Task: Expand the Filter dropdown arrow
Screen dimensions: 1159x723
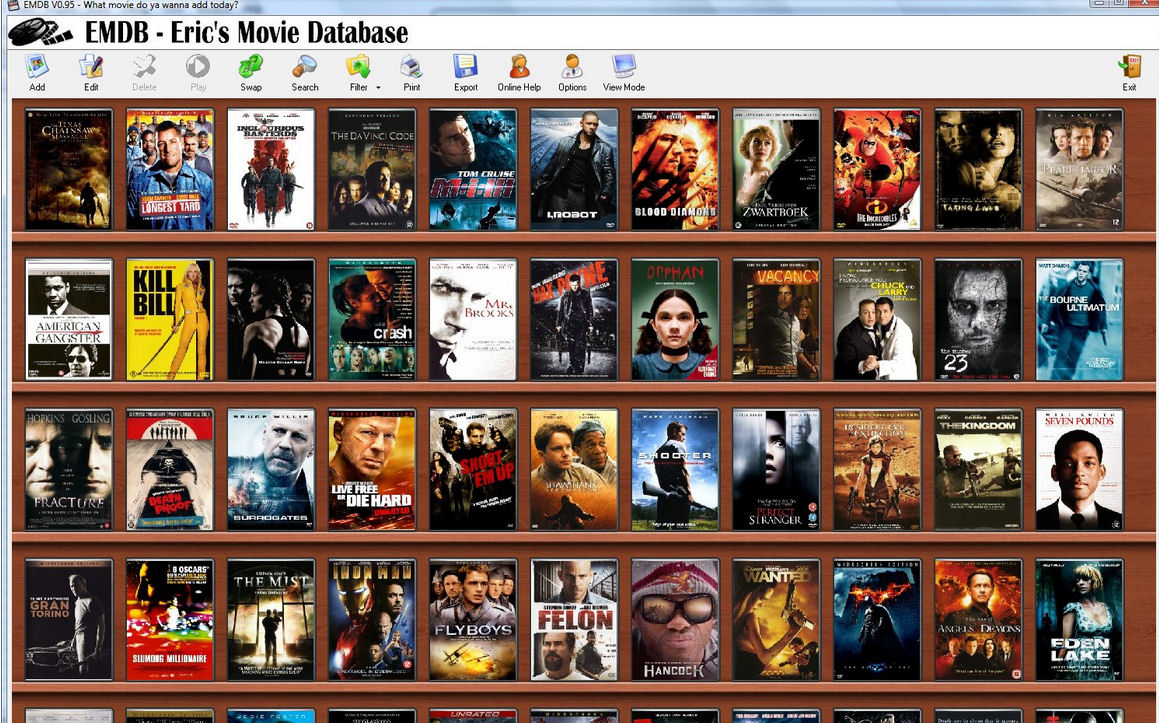Action: (378, 88)
